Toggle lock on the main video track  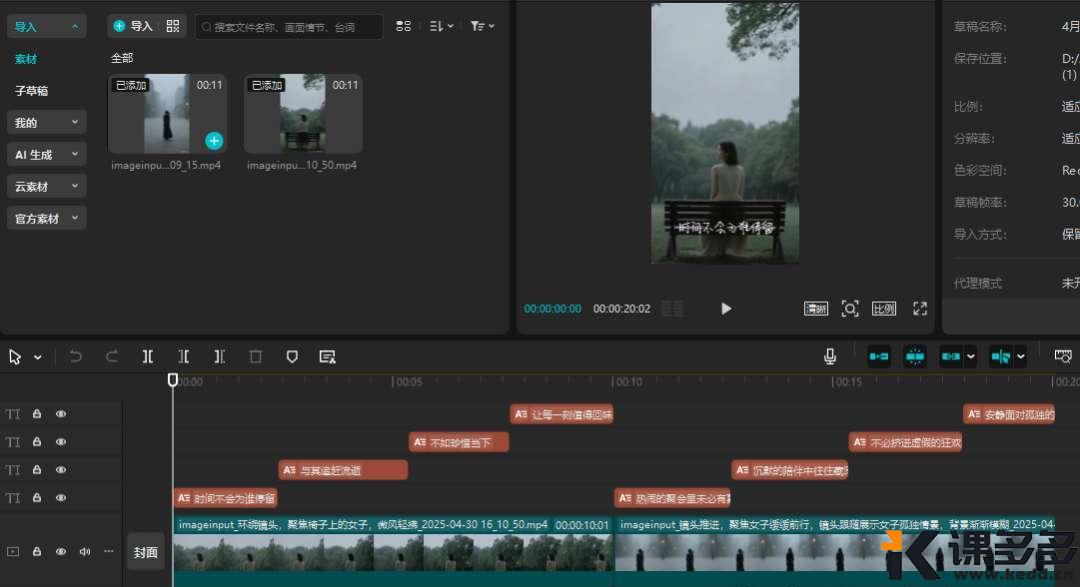[37, 552]
